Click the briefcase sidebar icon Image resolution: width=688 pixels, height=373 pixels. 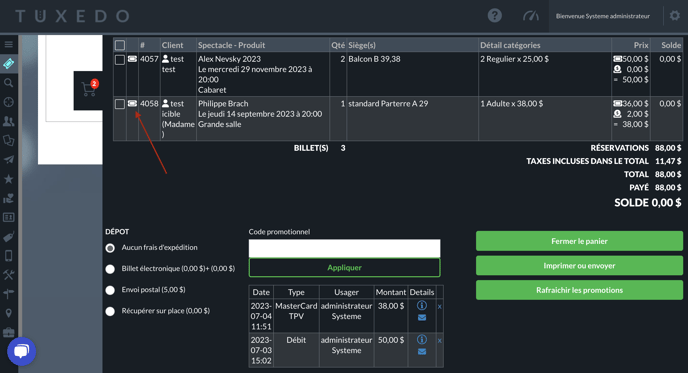8,332
